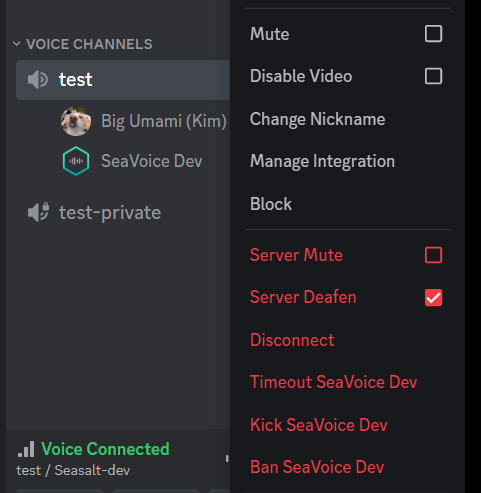Click the connection signal bars icon
The width and height of the screenshot is (481, 493).
pyautogui.click(x=26, y=449)
